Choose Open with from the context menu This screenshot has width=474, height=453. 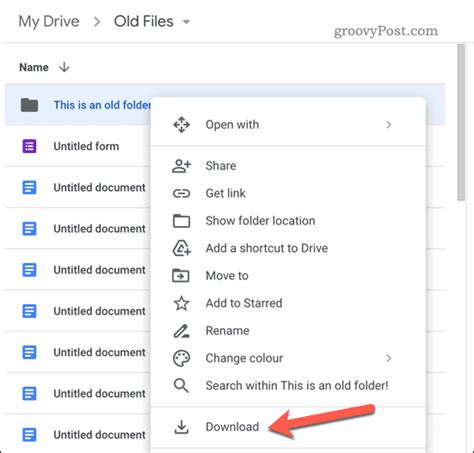(x=288, y=125)
